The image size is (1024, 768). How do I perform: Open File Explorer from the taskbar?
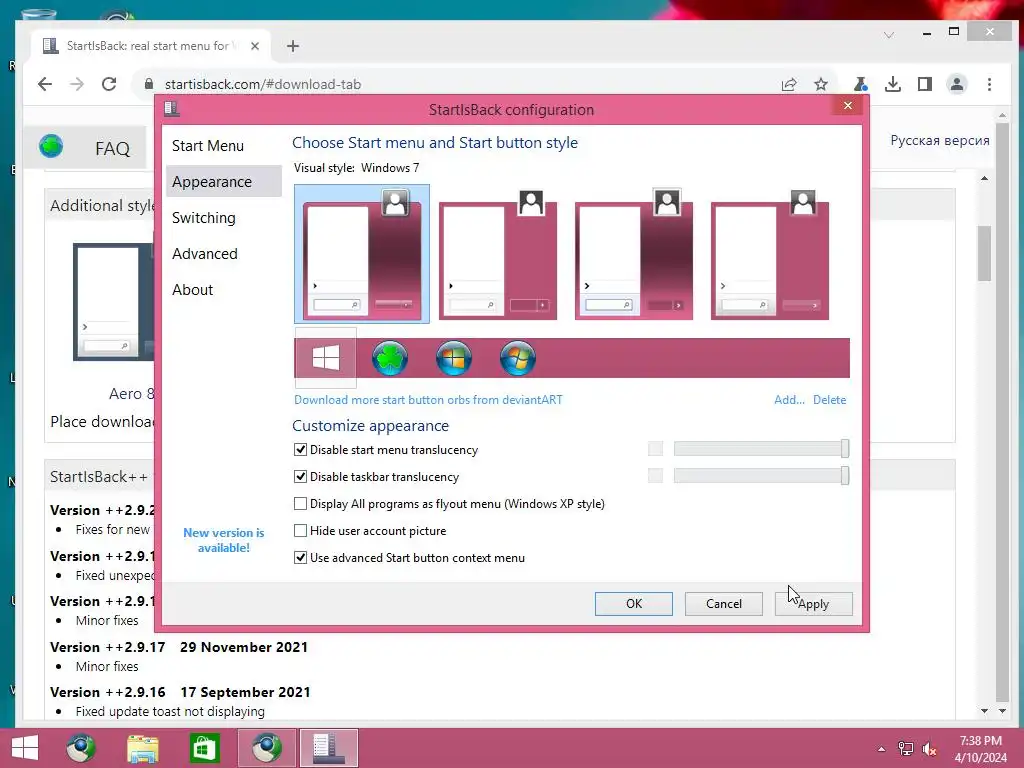pyautogui.click(x=142, y=748)
